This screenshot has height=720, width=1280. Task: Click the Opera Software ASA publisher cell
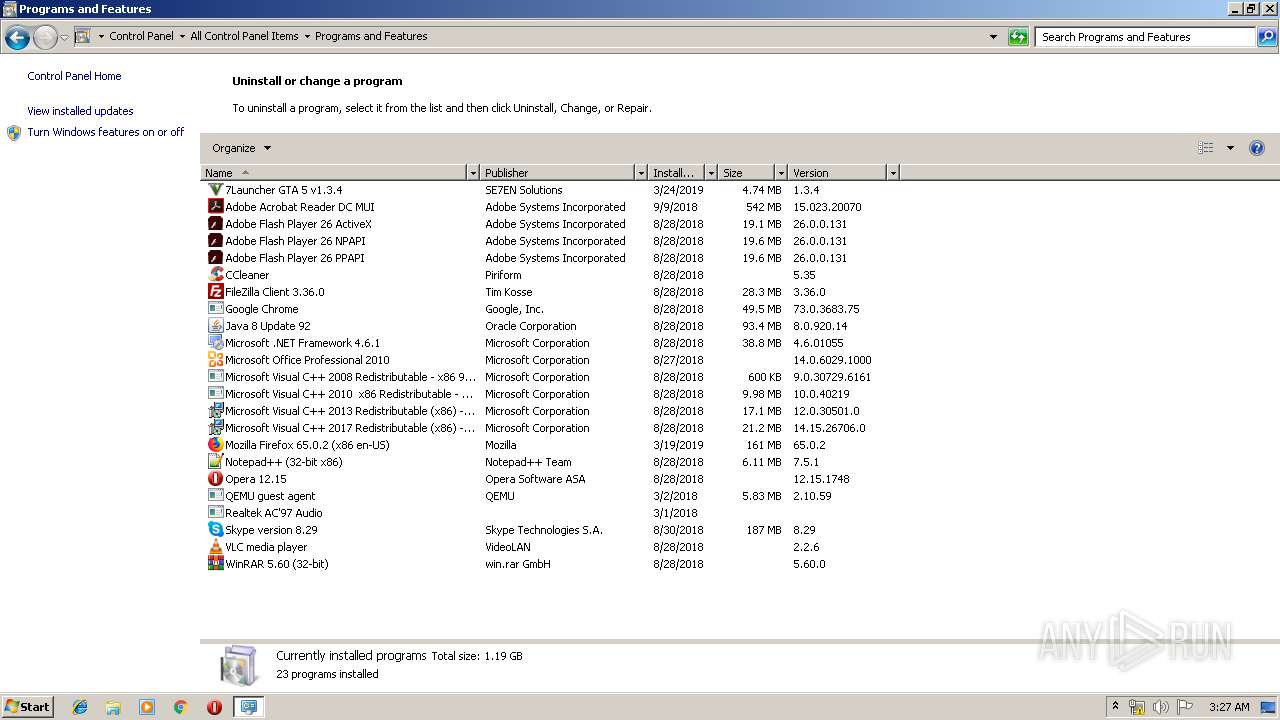pyautogui.click(x=535, y=479)
